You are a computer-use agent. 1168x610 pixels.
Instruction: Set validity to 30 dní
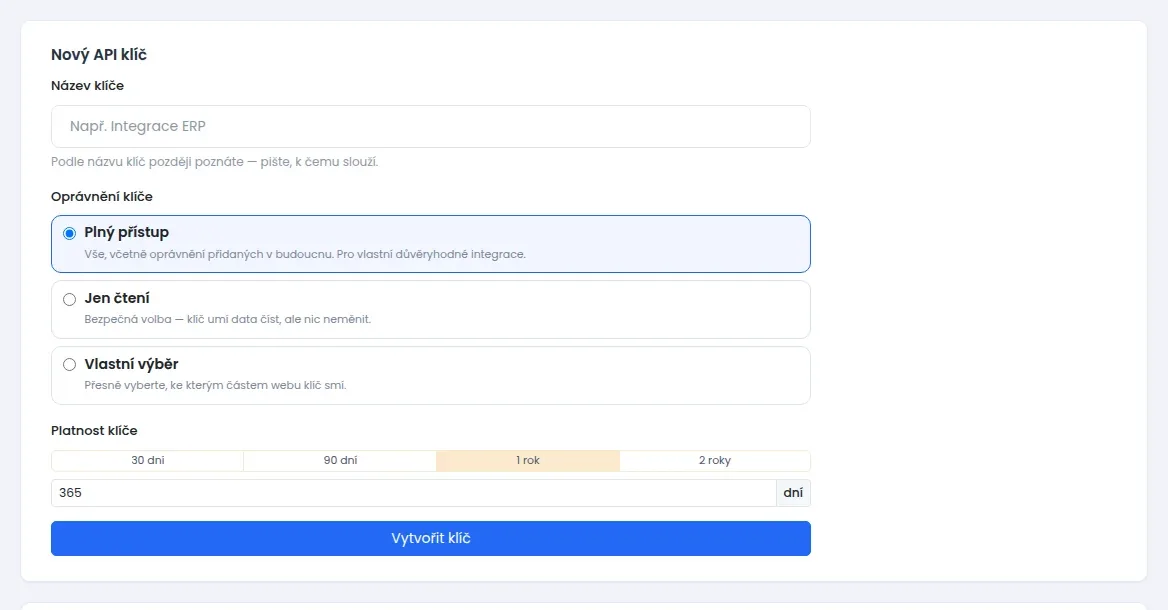click(x=147, y=460)
